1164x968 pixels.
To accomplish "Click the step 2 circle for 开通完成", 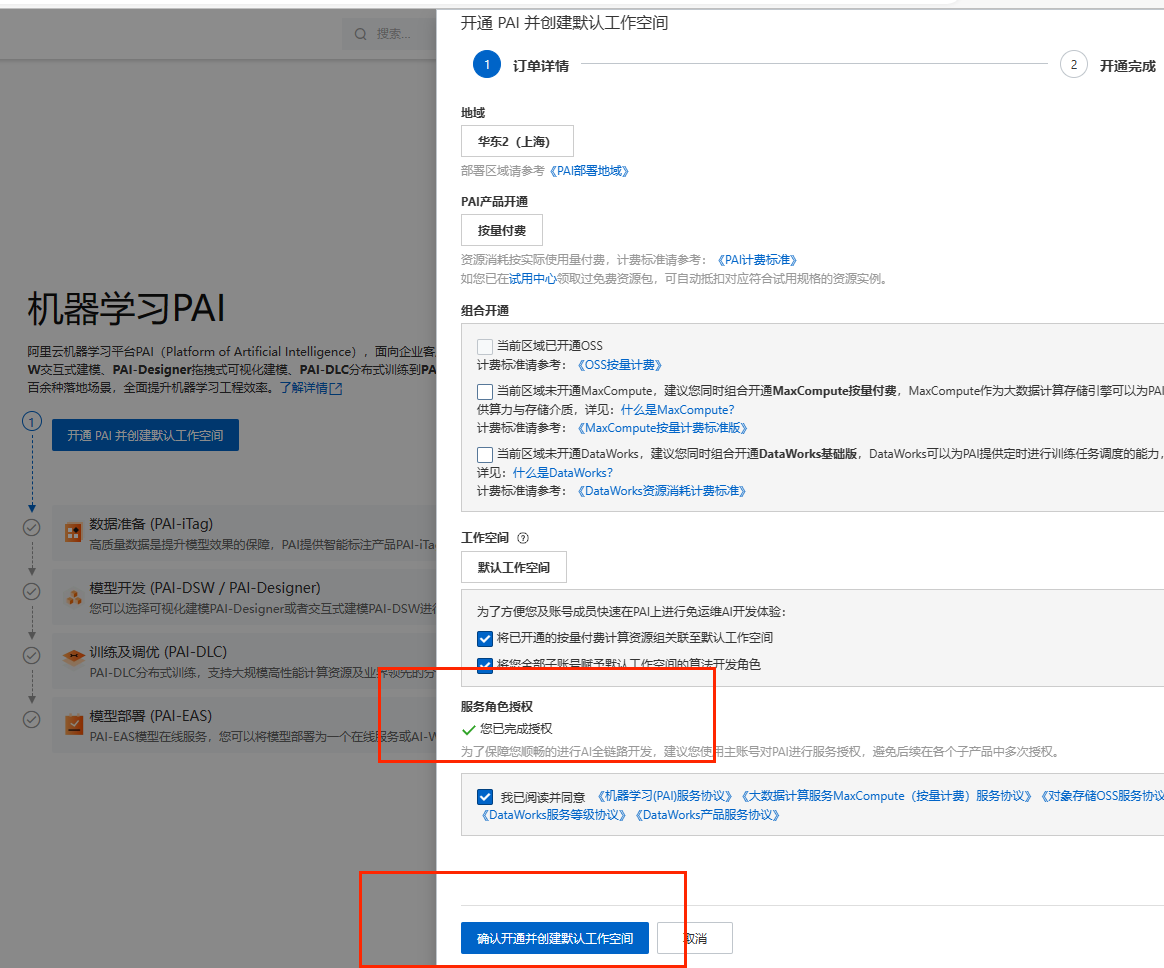I will pyautogui.click(x=1073, y=65).
